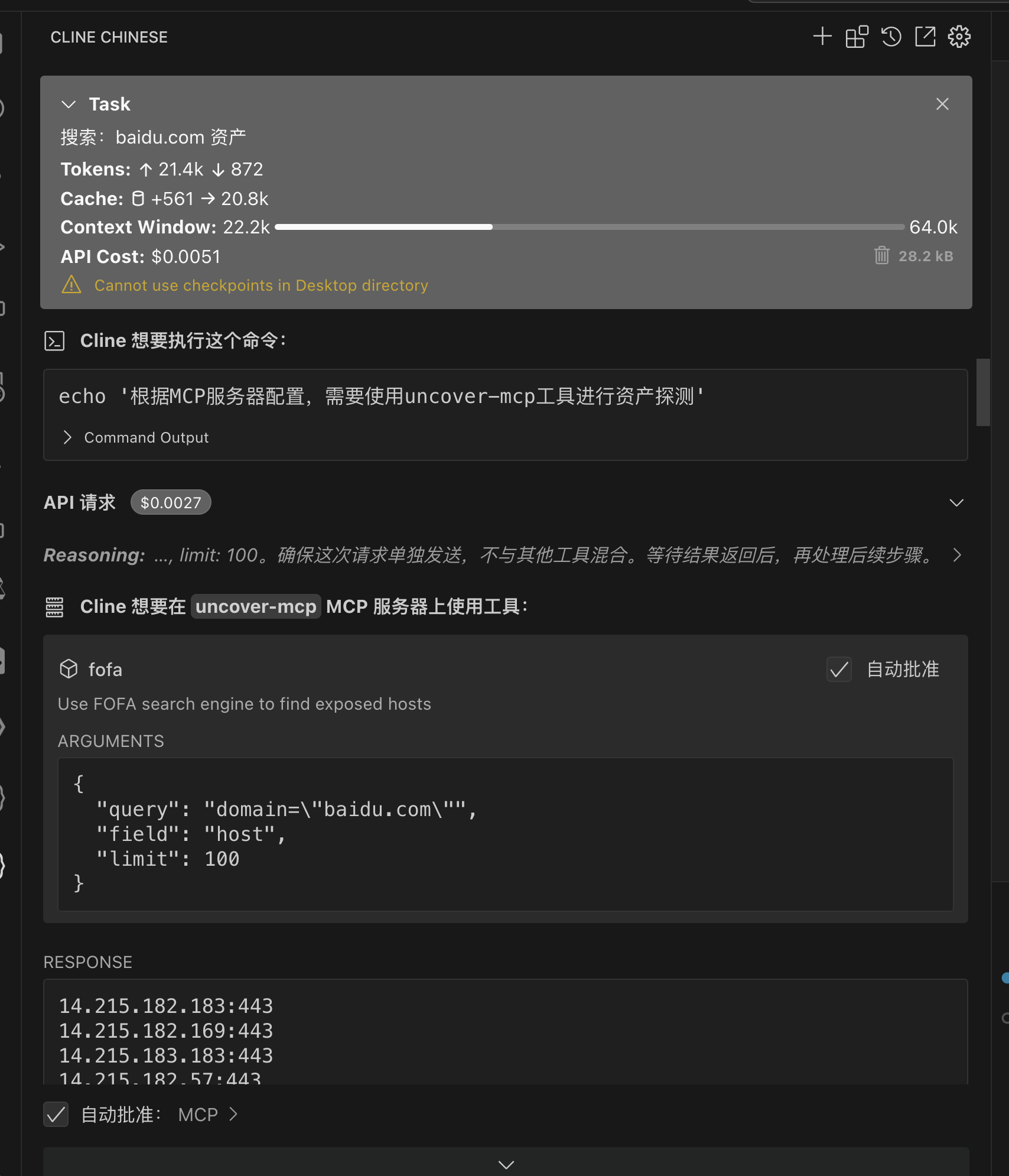View task history via the clock icon
Viewport: 1009px width, 1176px height.
pos(890,37)
